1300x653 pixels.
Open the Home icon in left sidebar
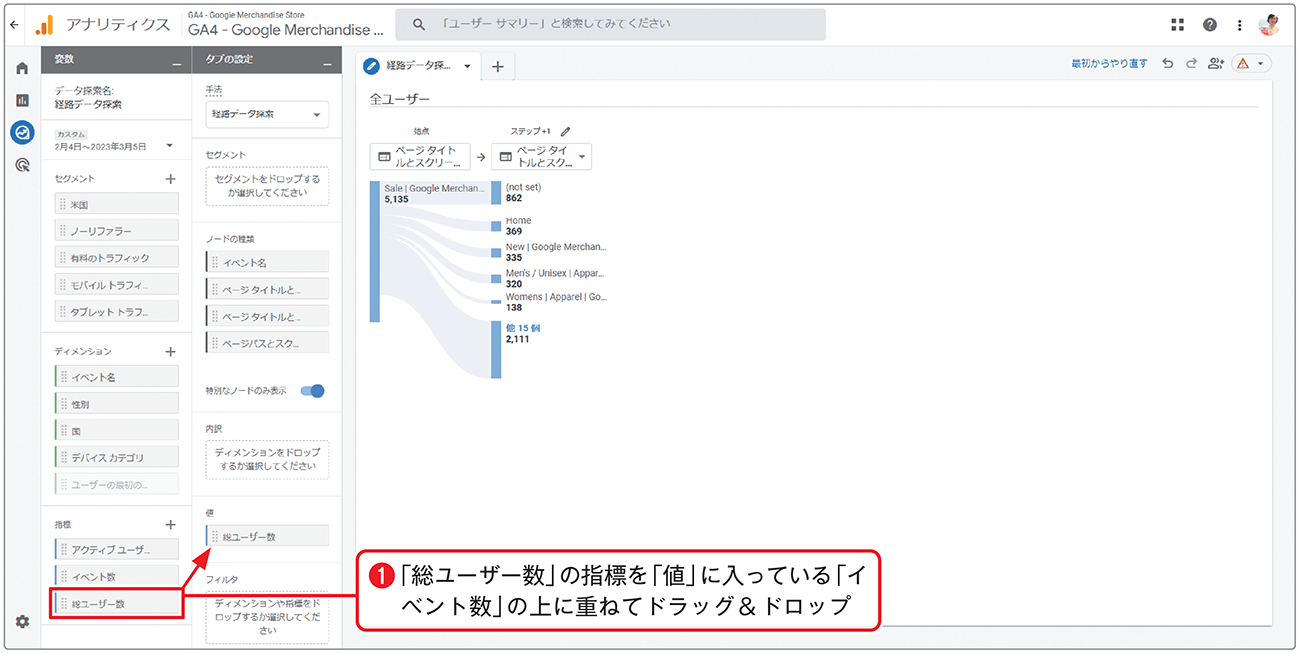[x=22, y=69]
